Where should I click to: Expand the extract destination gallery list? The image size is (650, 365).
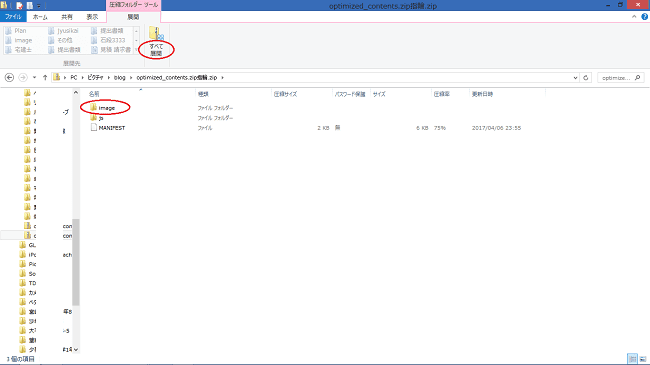coord(136,50)
